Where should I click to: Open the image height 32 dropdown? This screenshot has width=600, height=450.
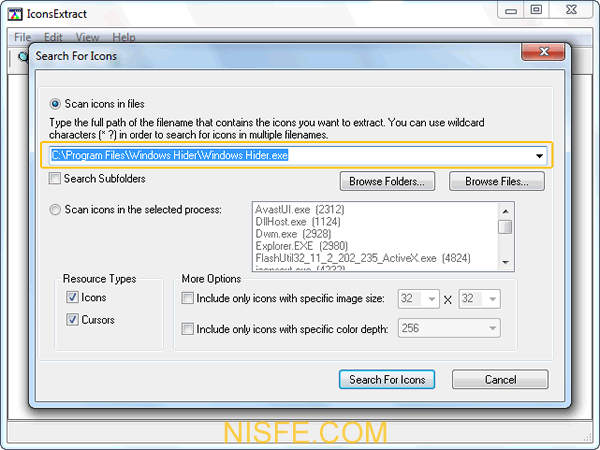click(x=492, y=299)
